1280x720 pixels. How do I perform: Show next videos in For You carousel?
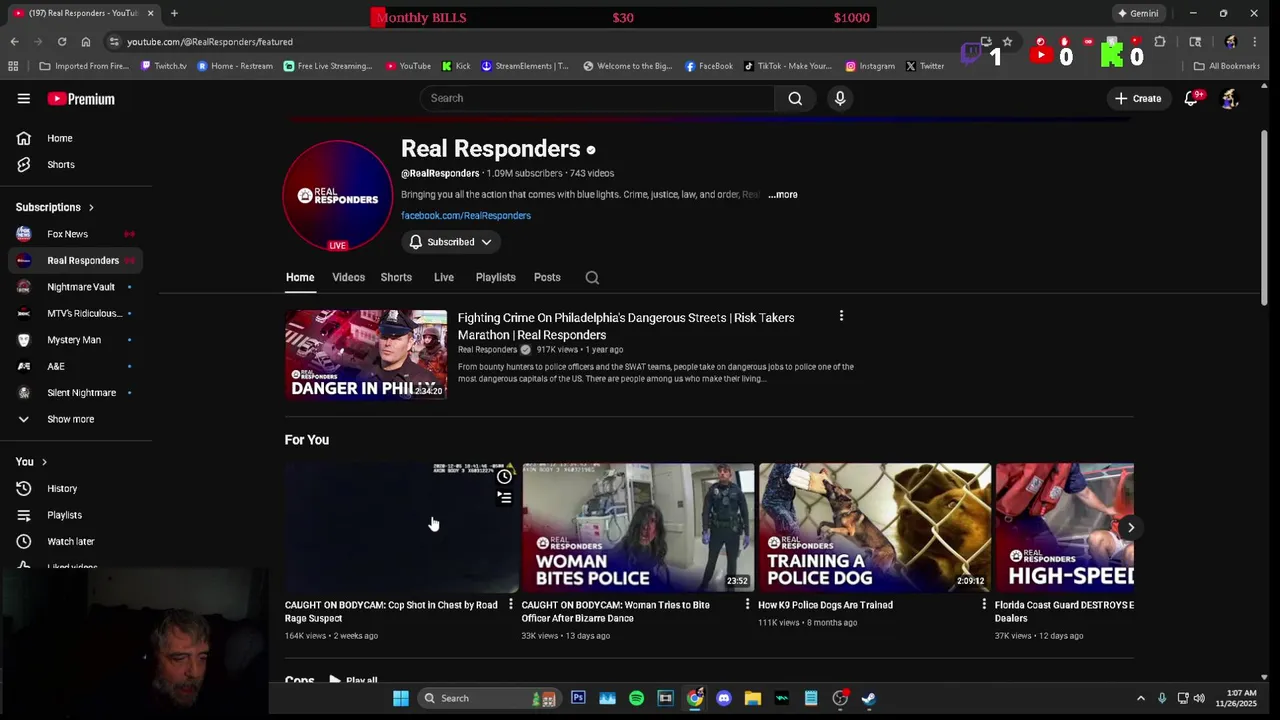tap(1131, 527)
